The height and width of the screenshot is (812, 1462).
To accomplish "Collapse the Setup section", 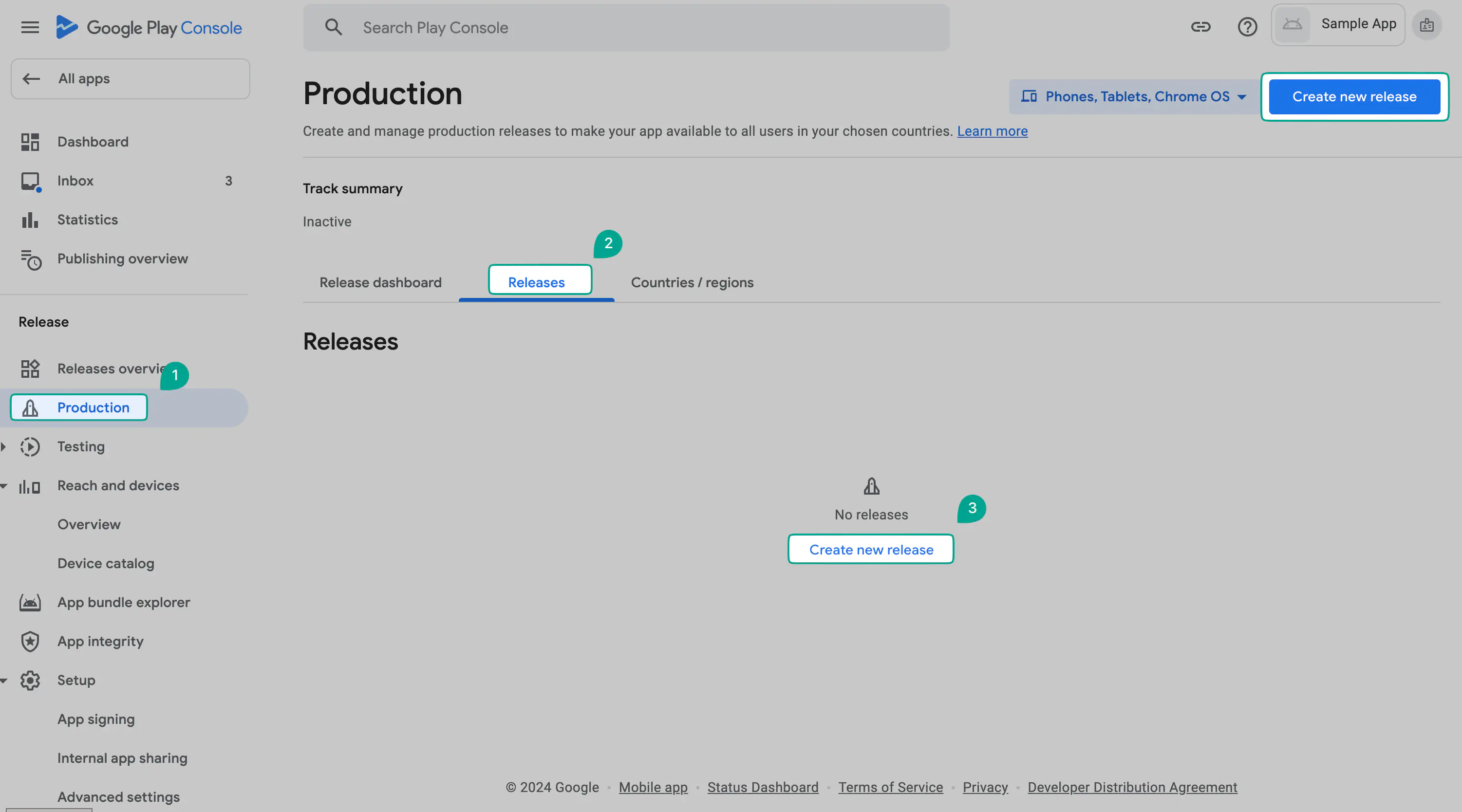I will click(4, 681).
